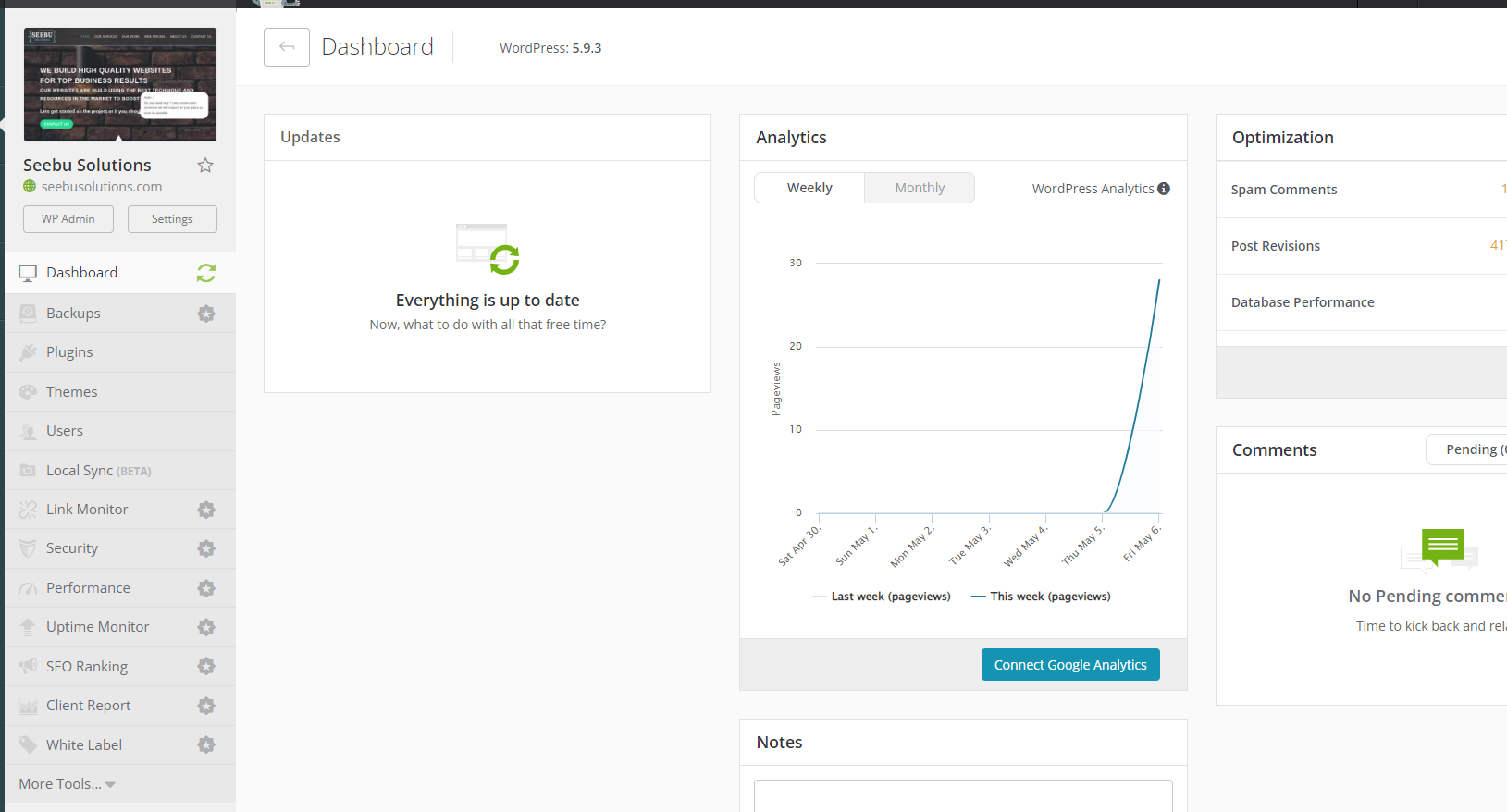Viewport: 1507px width, 812px height.
Task: Open the Plugins section
Action: click(x=69, y=352)
